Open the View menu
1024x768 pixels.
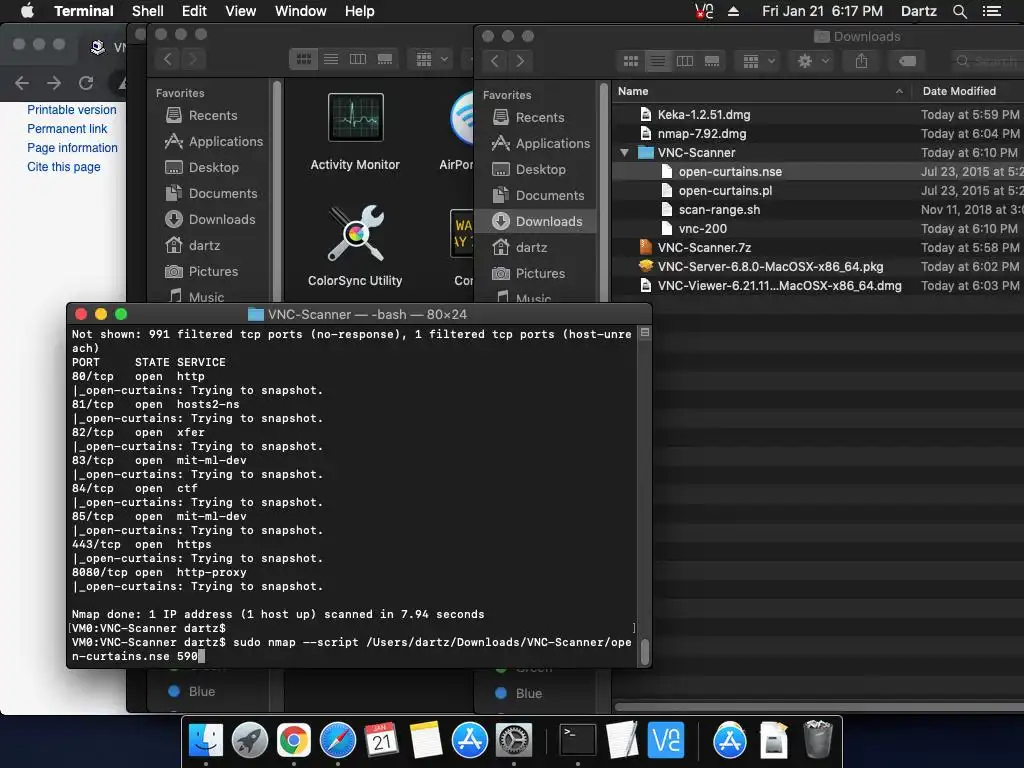pos(240,11)
